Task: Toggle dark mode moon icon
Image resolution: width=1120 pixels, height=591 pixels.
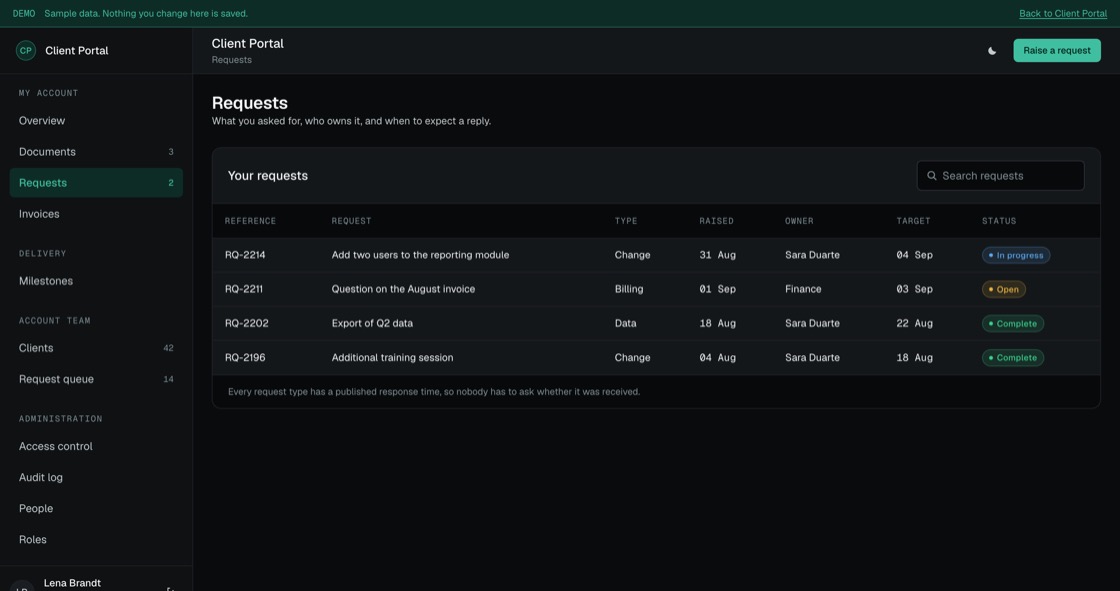Action: (x=991, y=51)
